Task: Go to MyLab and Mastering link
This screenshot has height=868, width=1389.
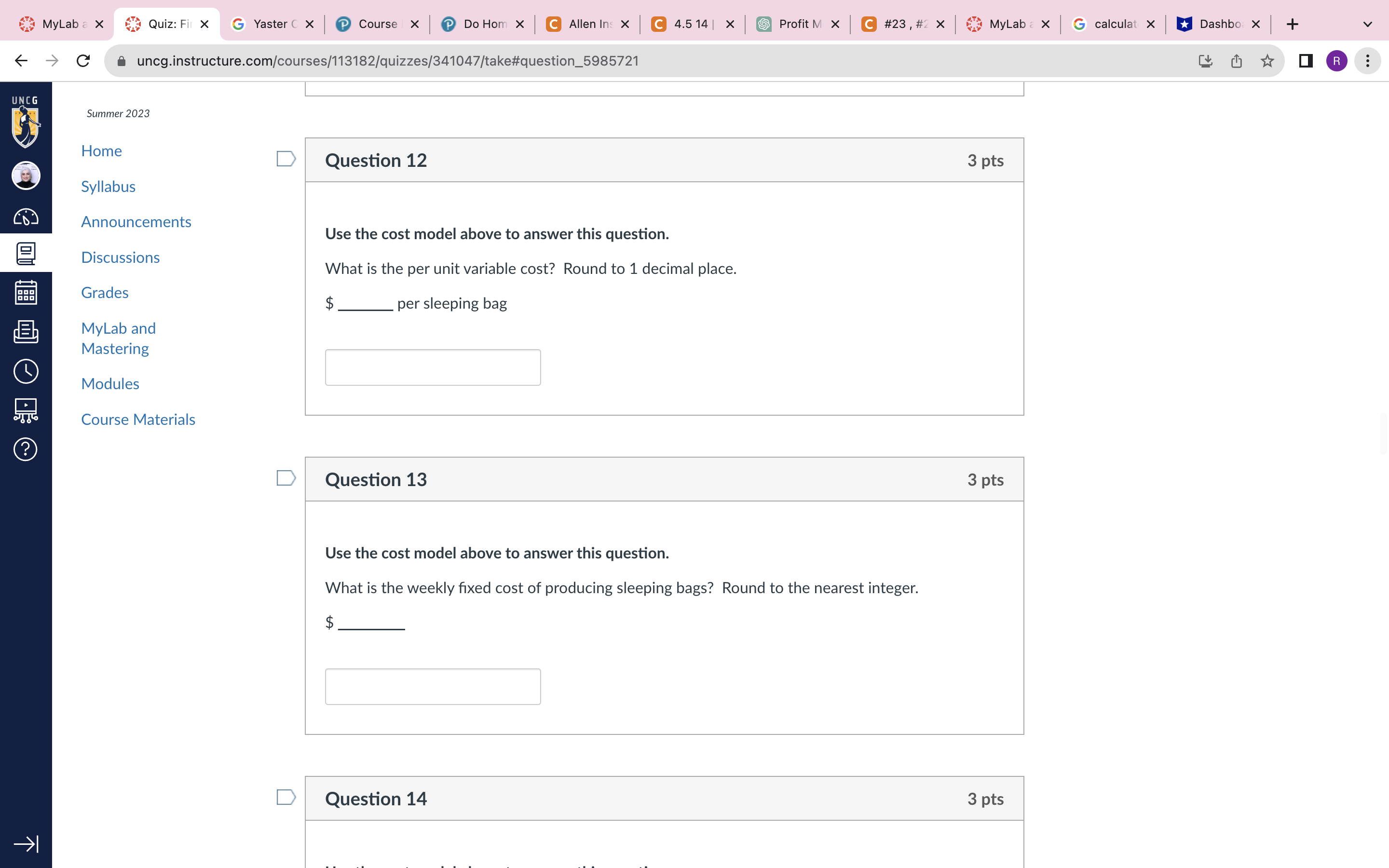Action: click(x=118, y=338)
